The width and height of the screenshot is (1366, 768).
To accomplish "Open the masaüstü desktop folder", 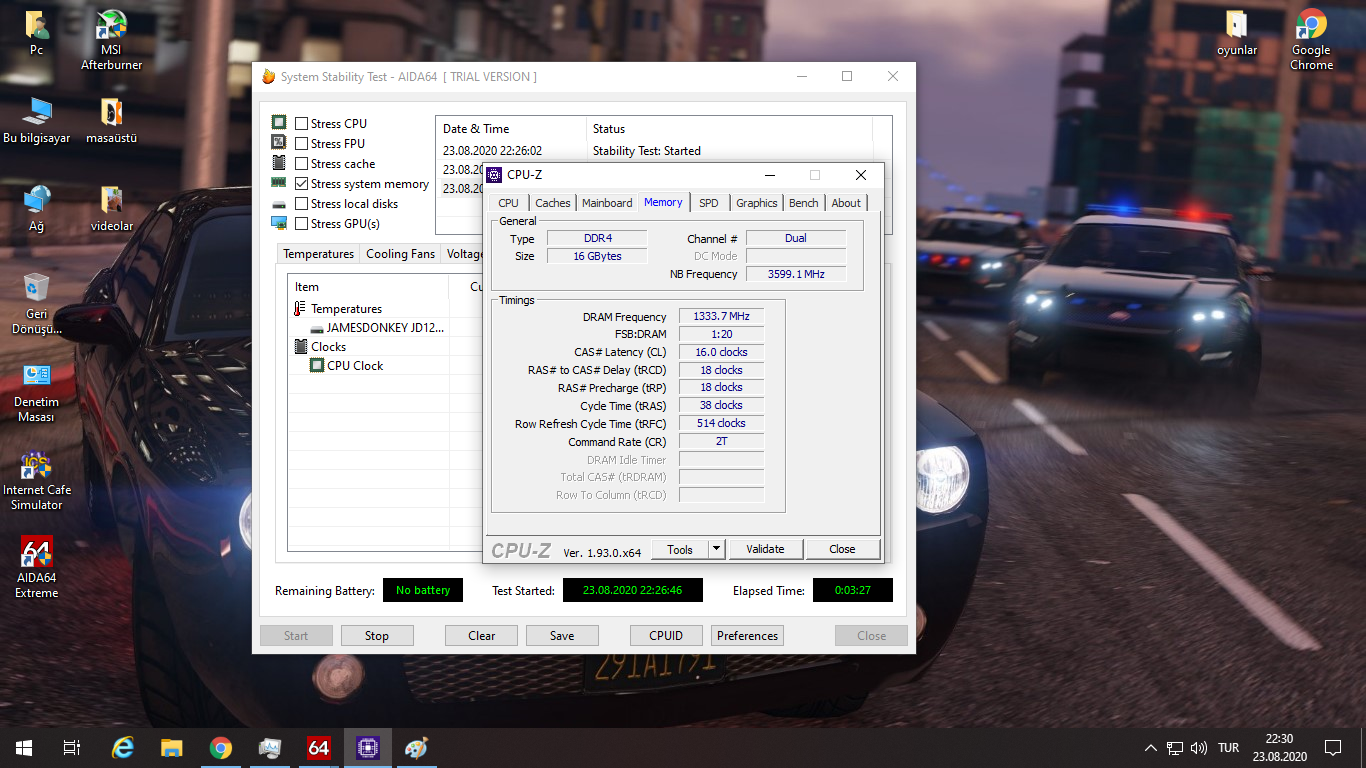I will tap(111, 120).
